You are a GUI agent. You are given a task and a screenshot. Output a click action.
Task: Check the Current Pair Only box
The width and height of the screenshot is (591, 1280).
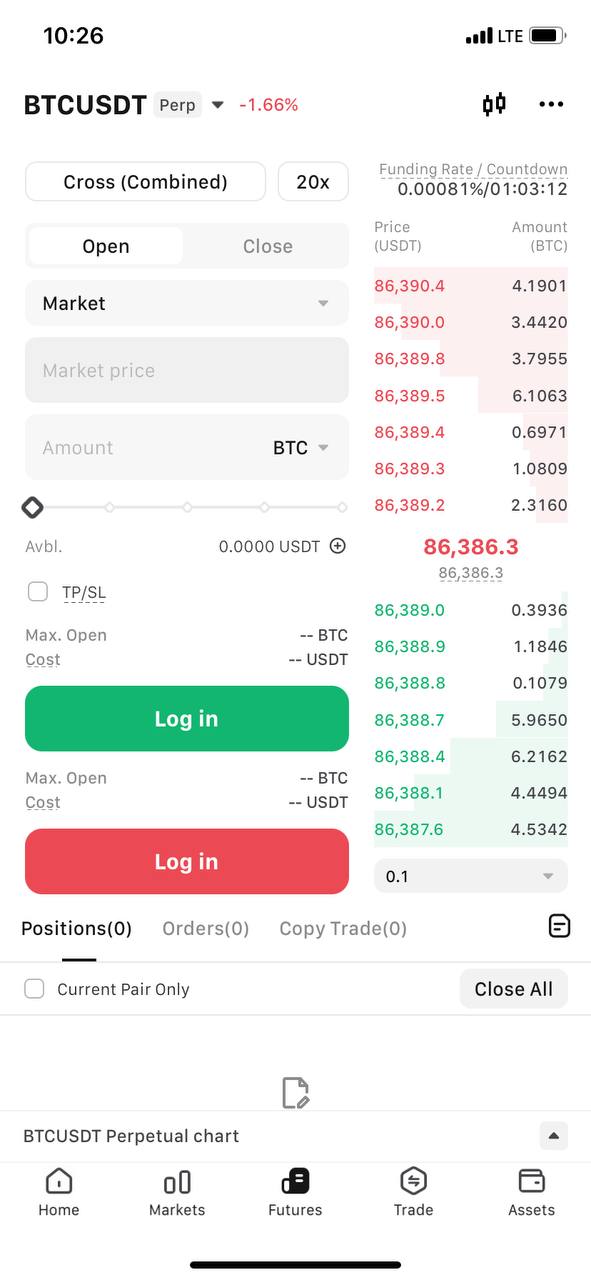[34, 989]
